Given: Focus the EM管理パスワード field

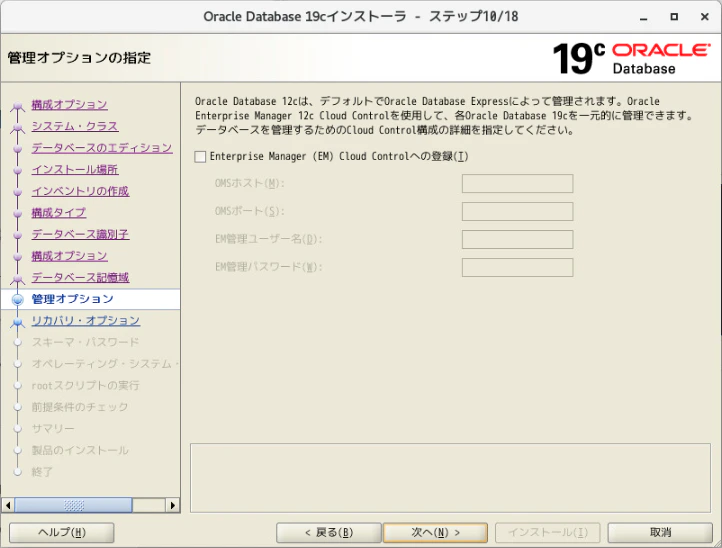Looking at the screenshot, I should [x=518, y=268].
